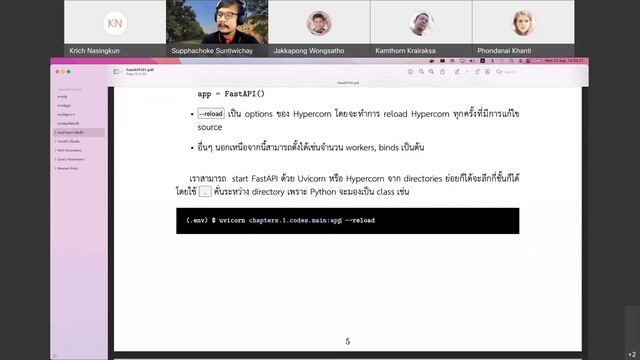Click the word source in the bullet
Screen dimensions: 640x360
pos(210,127)
